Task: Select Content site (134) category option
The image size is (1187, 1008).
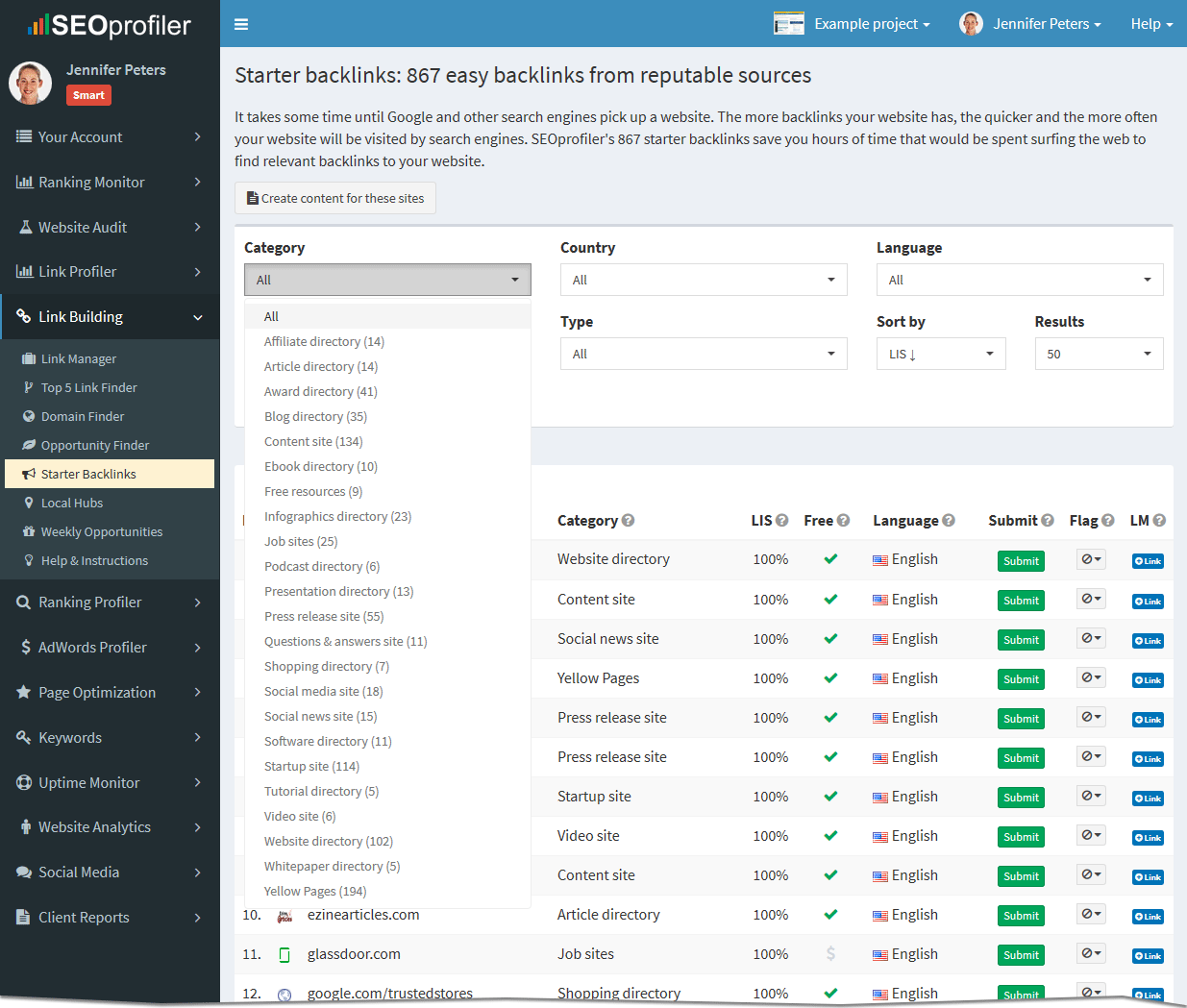Action: click(x=387, y=441)
